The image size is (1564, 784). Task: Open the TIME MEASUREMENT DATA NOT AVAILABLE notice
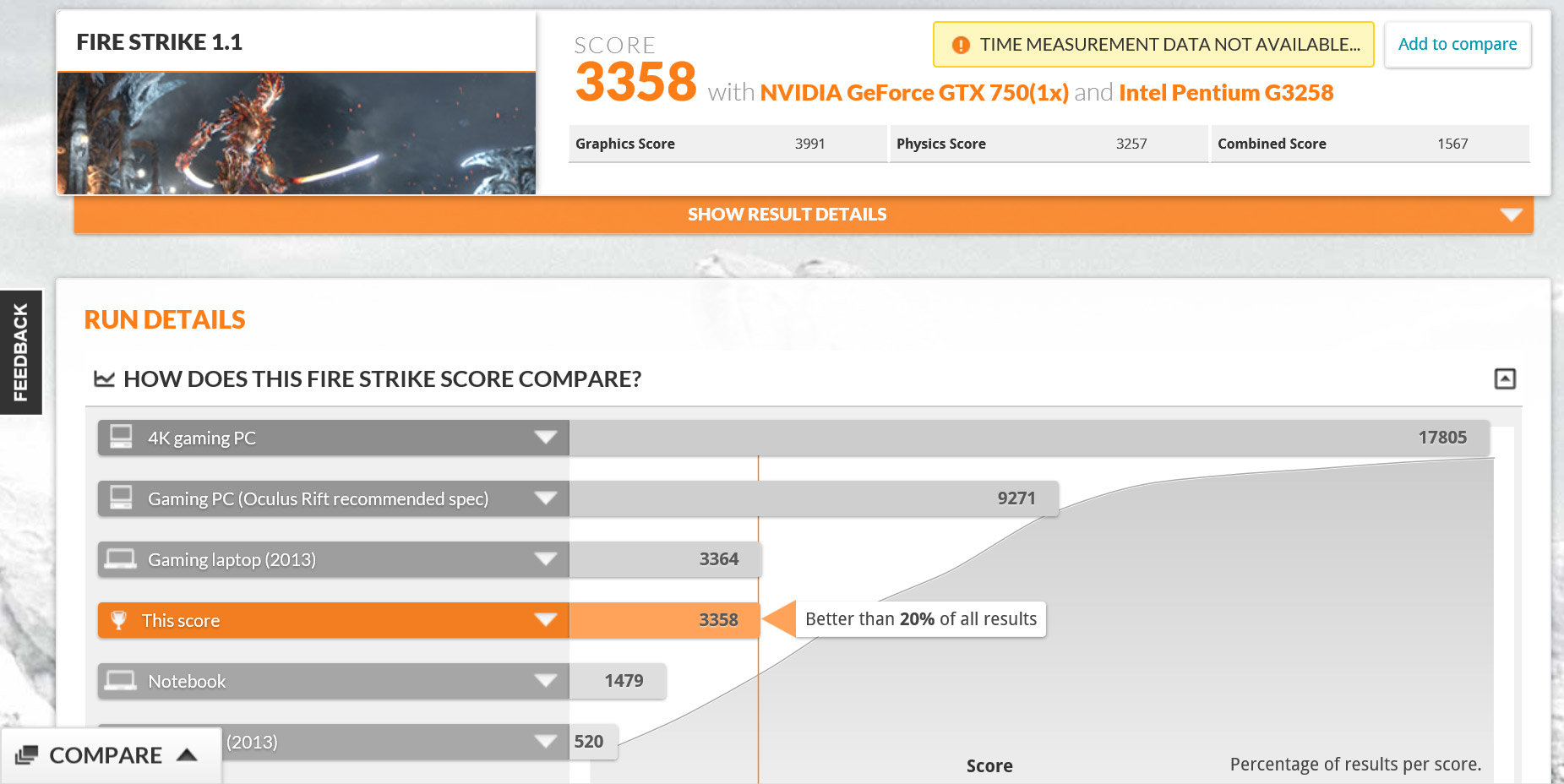[1153, 44]
